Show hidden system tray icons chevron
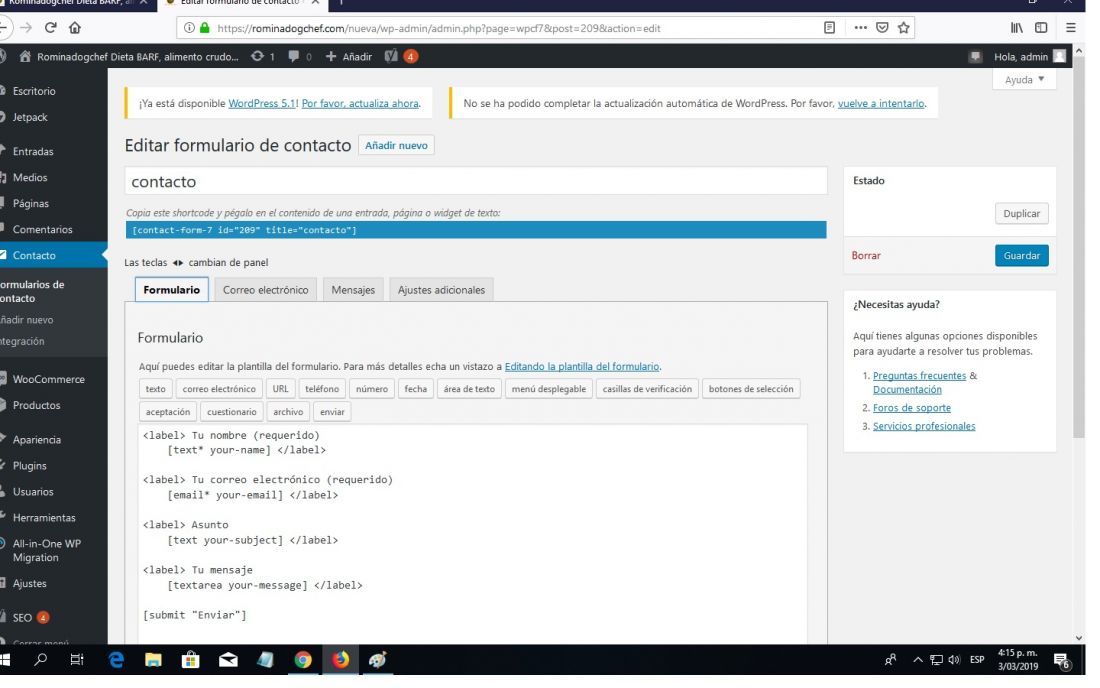The image size is (1100, 688). [918, 660]
